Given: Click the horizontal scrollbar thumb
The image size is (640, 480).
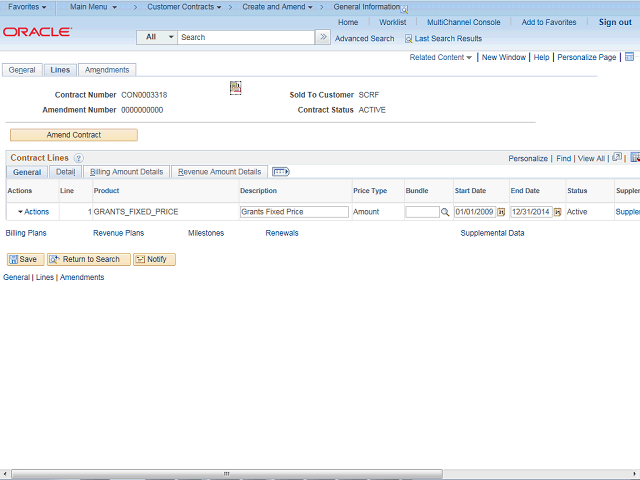Looking at the screenshot, I should [x=227, y=474].
